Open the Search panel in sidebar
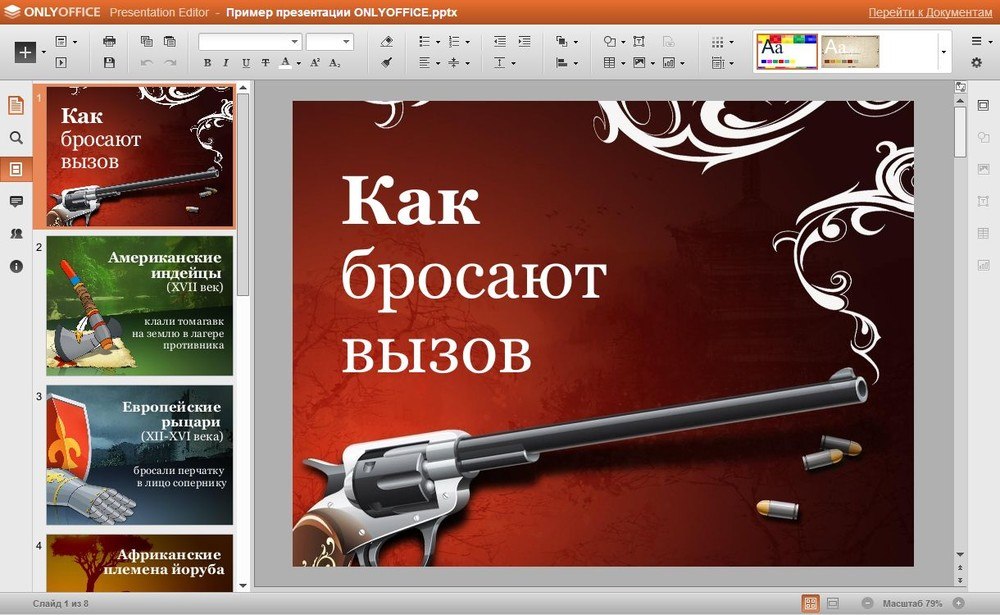Viewport: 1000px width, 615px height. tap(16, 138)
